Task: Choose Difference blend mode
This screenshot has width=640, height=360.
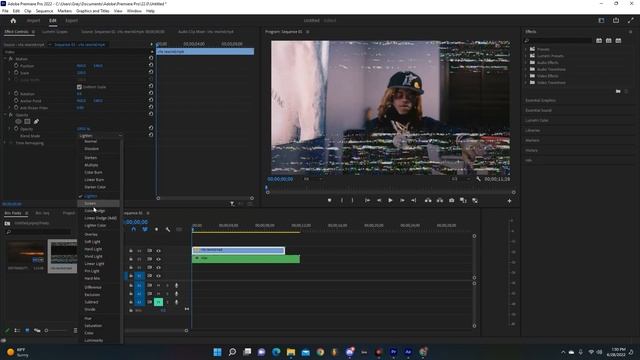Action: (93, 287)
